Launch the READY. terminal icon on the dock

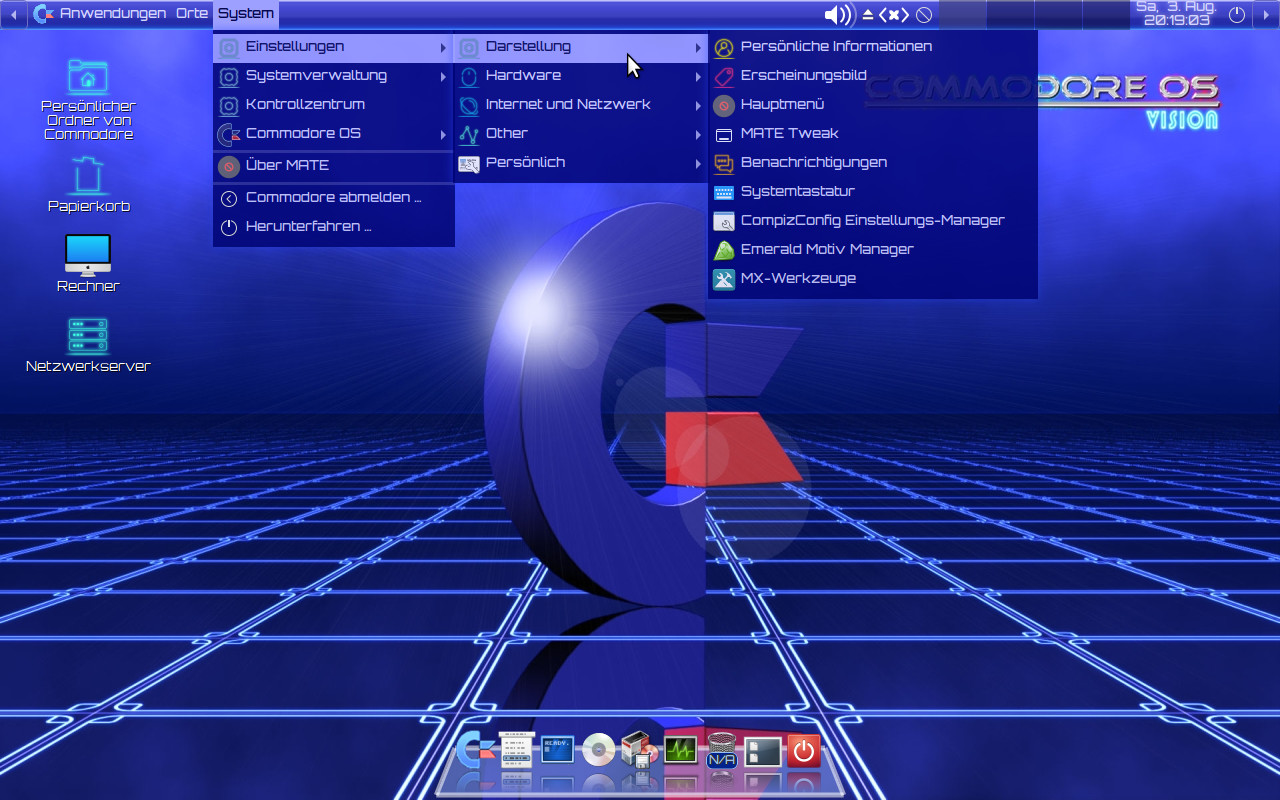(557, 750)
